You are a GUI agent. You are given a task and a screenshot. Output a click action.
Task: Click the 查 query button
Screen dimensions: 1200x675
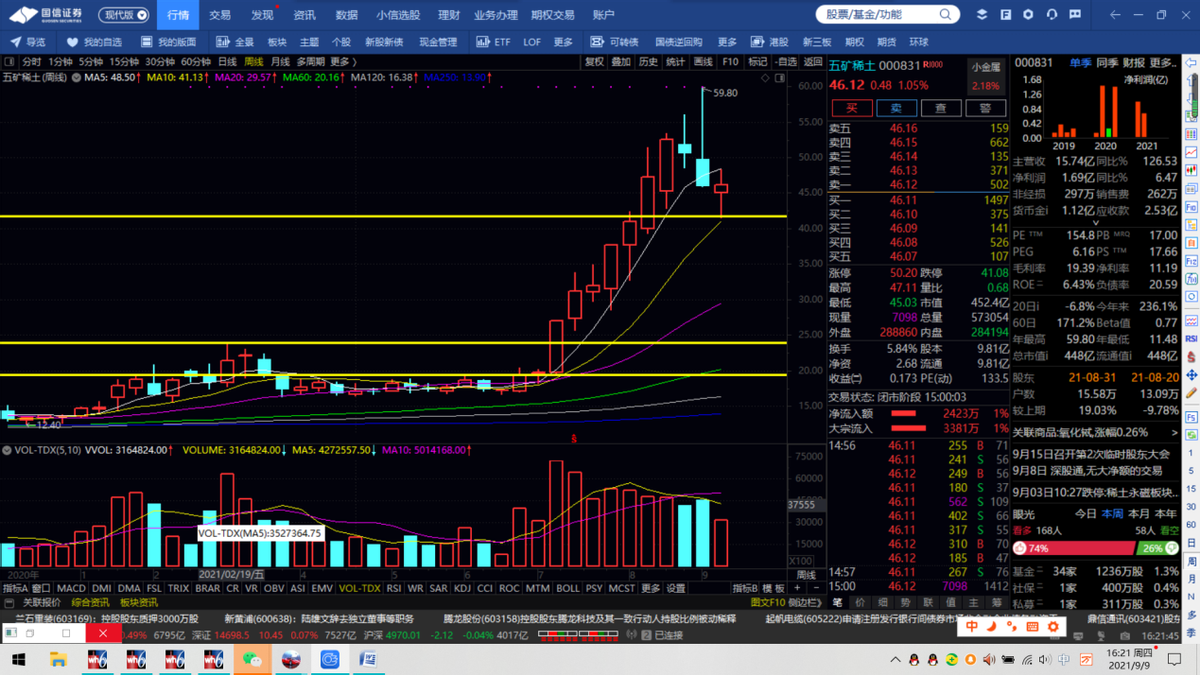941,108
